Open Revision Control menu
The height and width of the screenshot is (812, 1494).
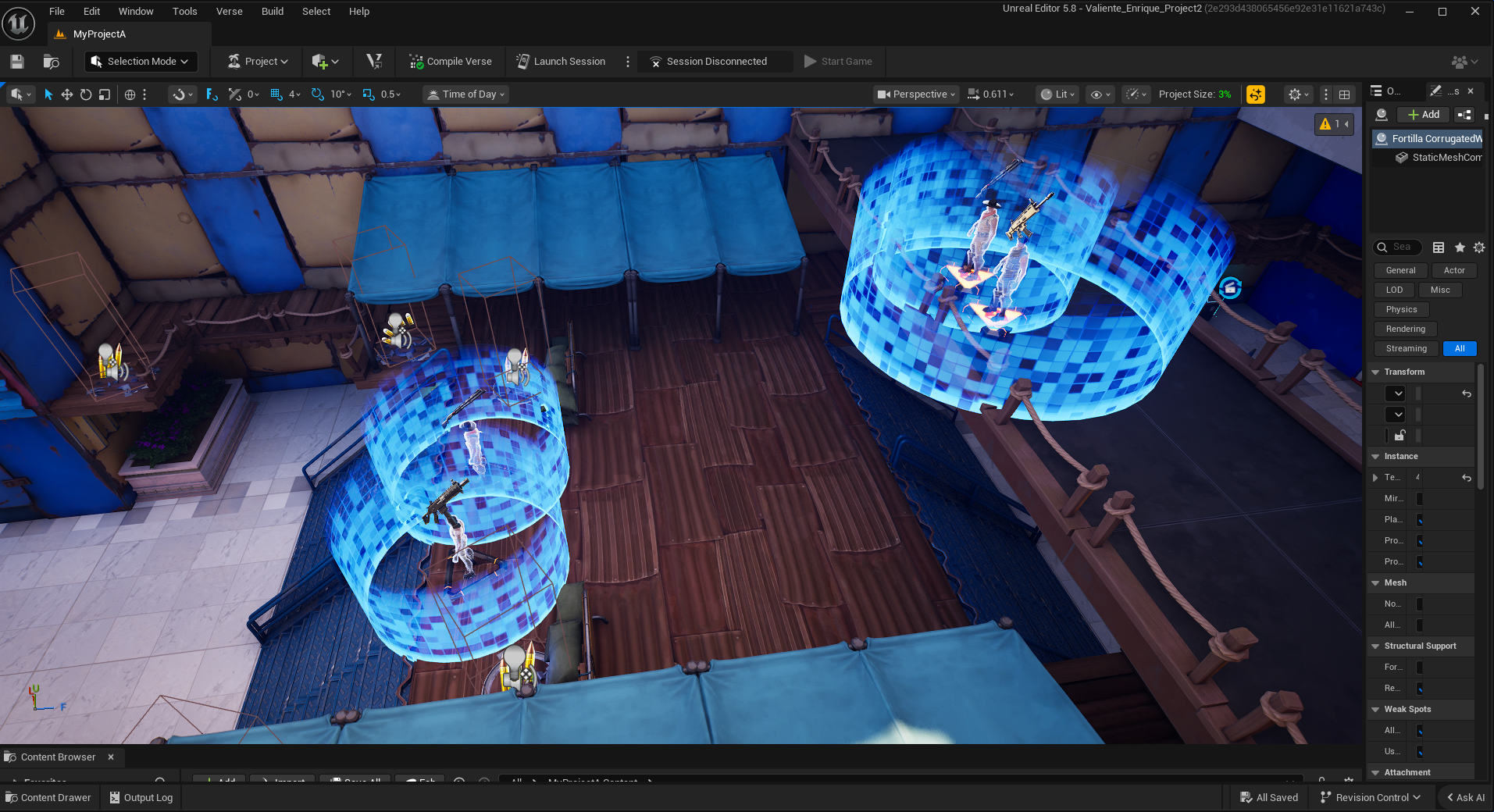tap(1371, 798)
